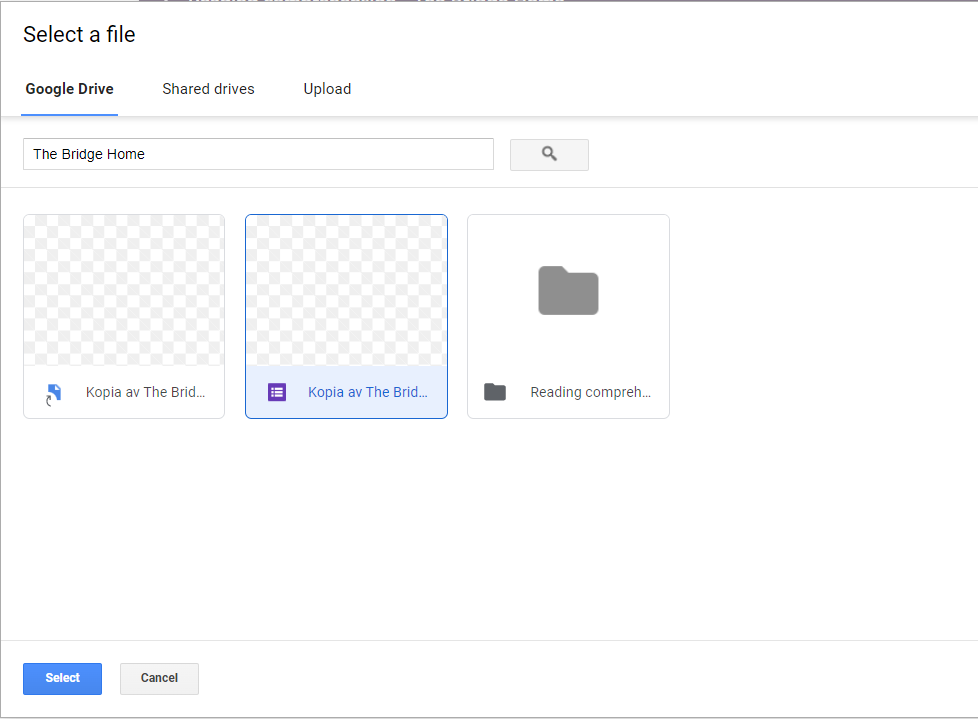This screenshot has width=978, height=719.
Task: Click the blue Select button
Action: pos(62,678)
